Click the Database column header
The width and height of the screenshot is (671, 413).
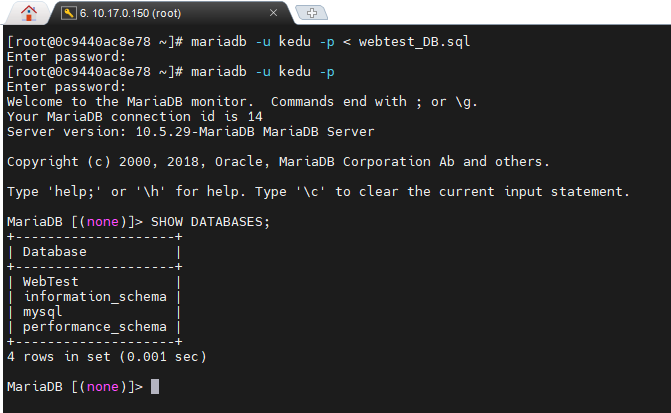coord(54,251)
